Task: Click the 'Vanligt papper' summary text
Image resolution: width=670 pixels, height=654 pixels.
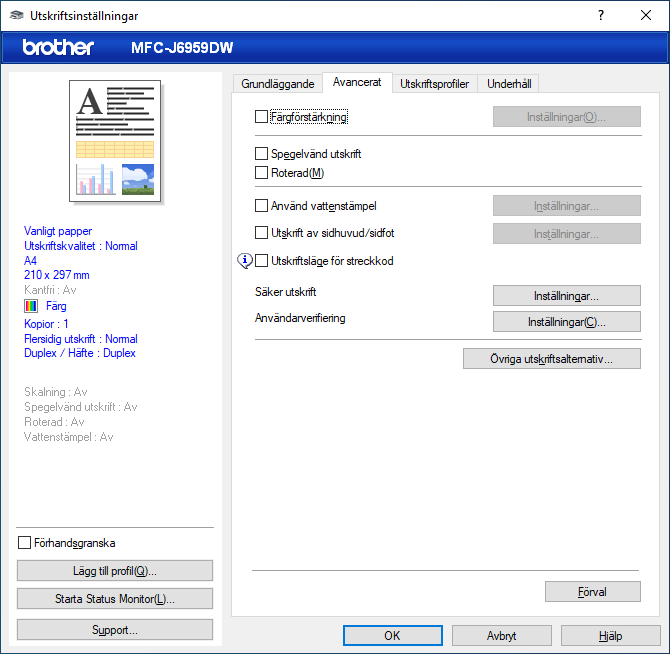Action: [58, 231]
